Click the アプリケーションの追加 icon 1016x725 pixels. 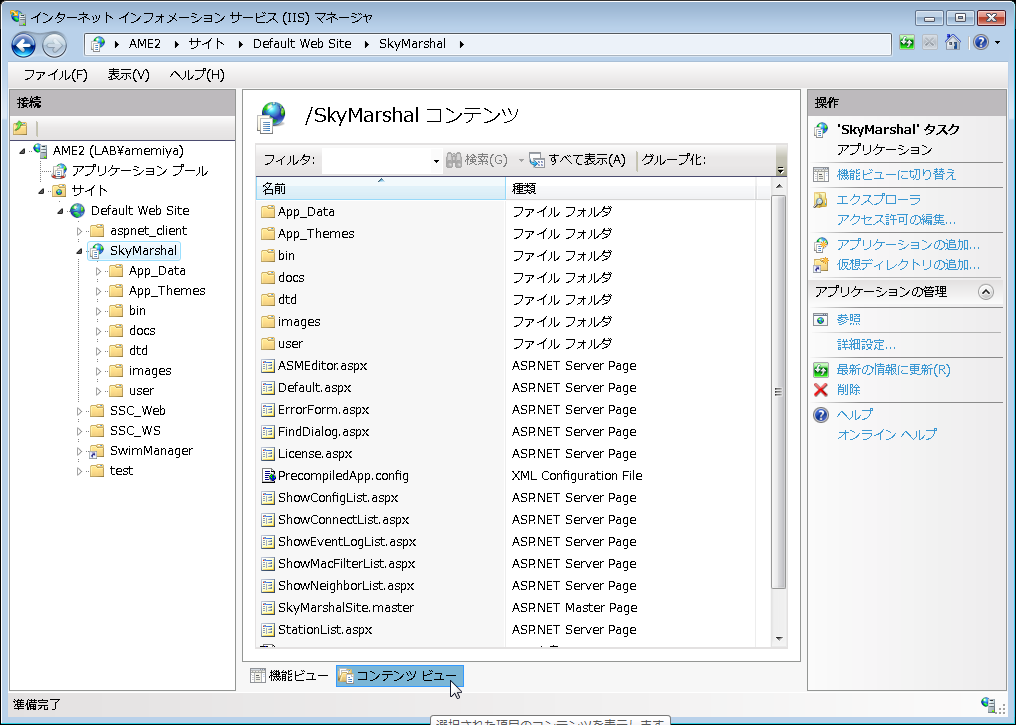821,245
